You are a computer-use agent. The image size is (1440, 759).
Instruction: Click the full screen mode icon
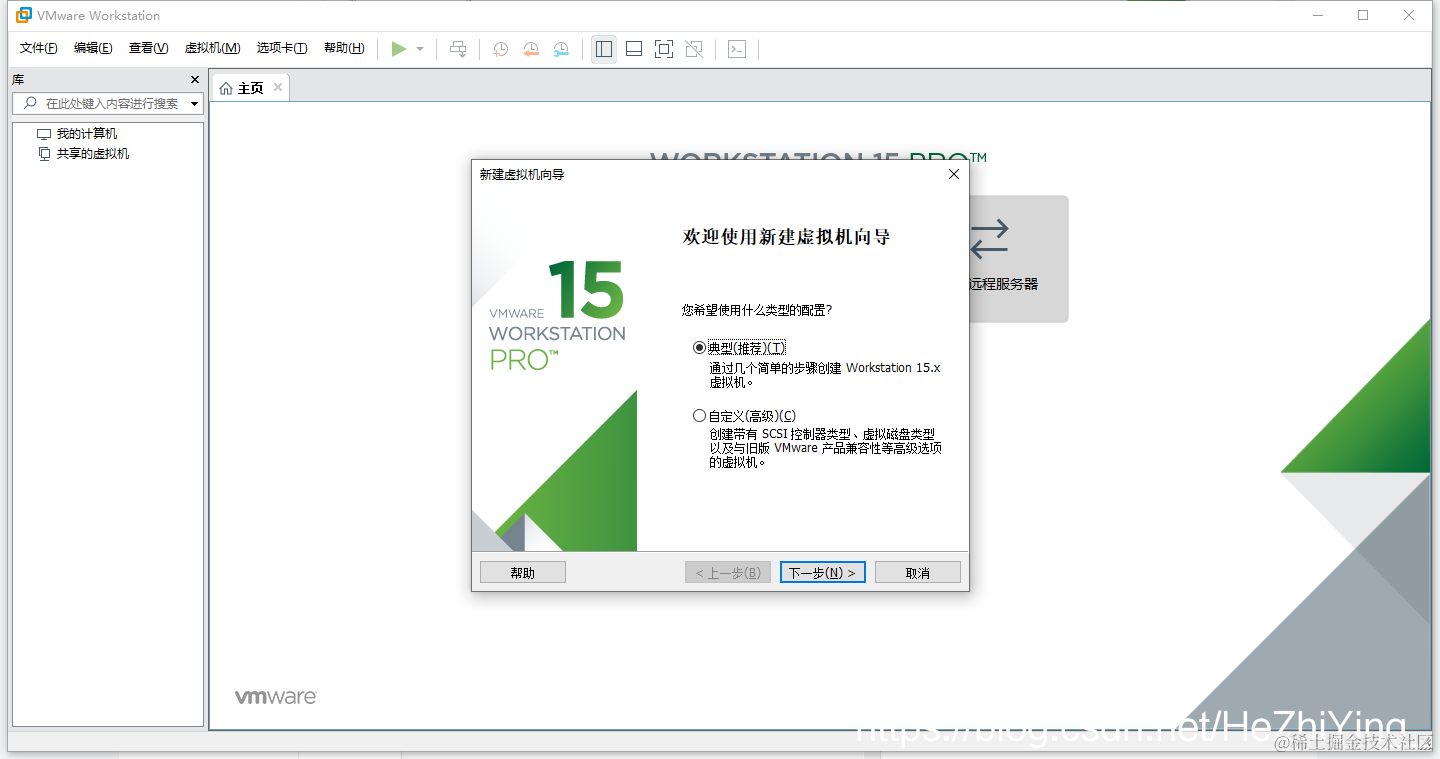click(664, 49)
